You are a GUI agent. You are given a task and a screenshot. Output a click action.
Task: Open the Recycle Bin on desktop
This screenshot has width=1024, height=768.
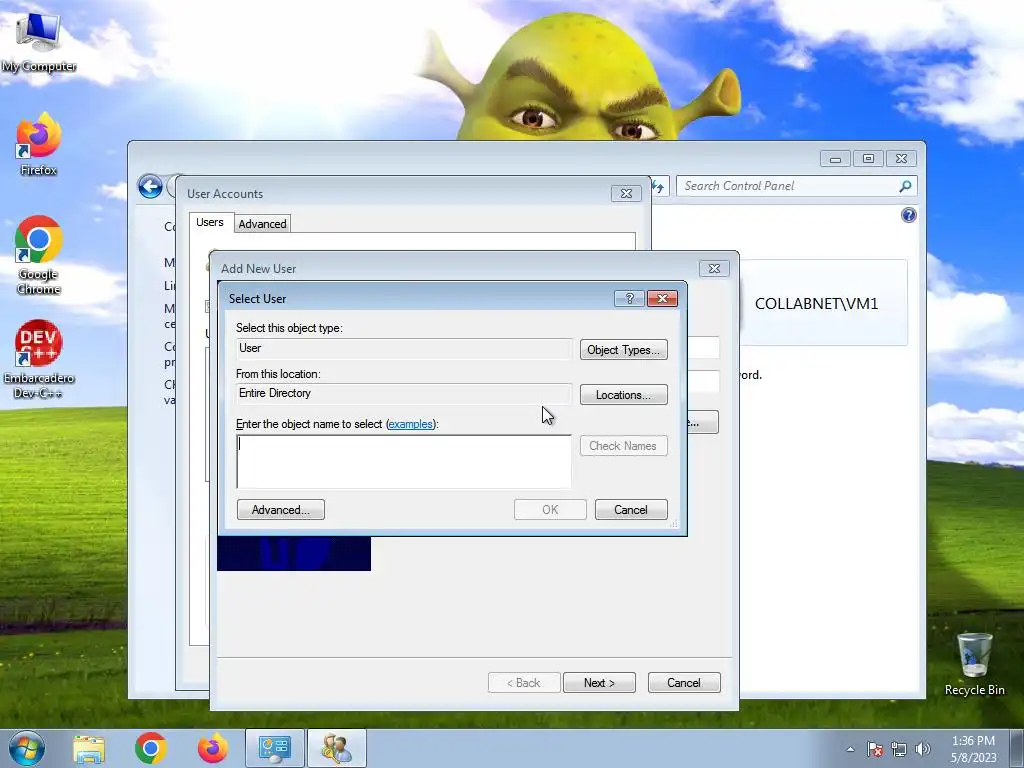click(x=974, y=664)
